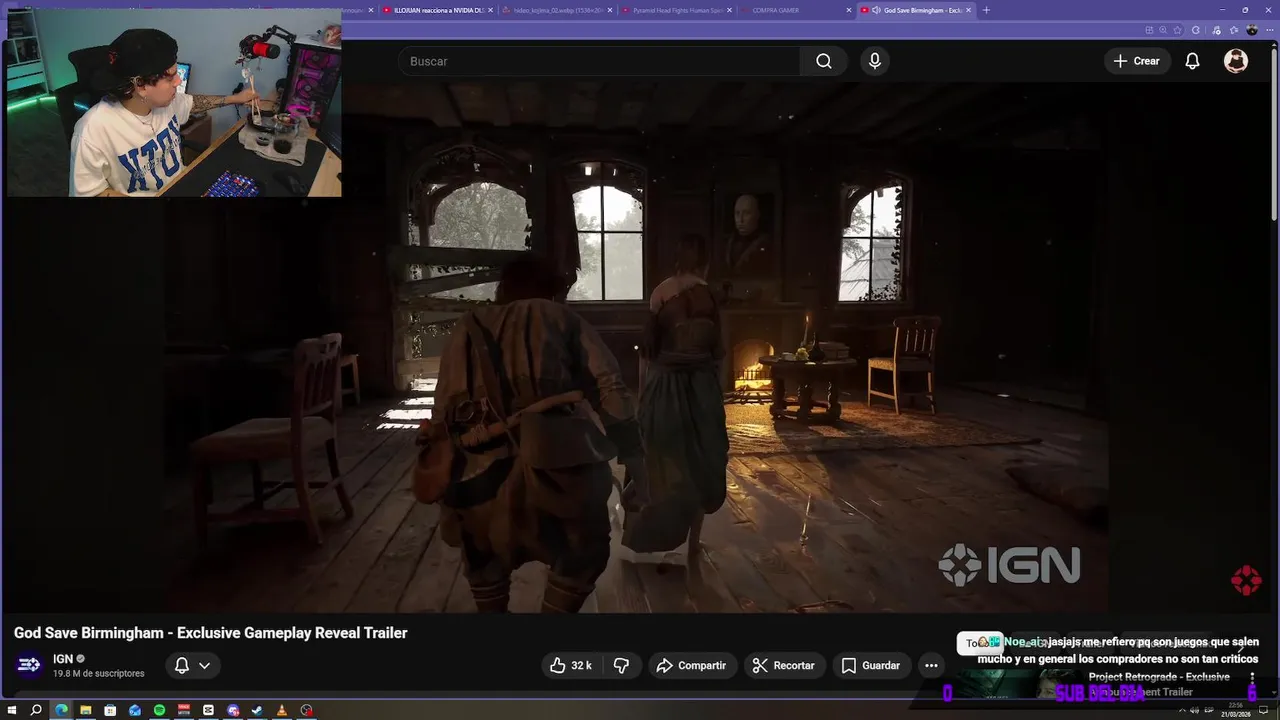Open Spotify from taskbar

[159, 710]
